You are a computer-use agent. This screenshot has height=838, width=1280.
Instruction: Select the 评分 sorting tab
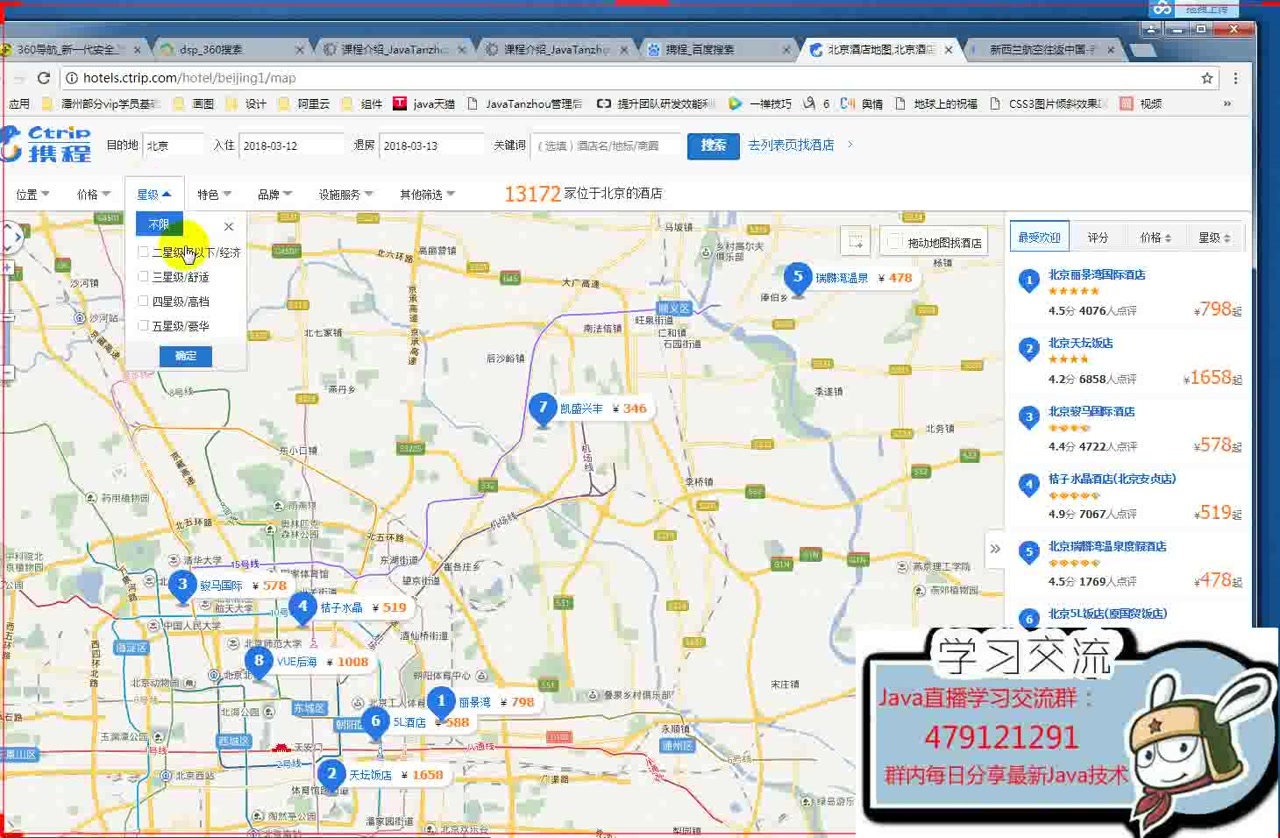click(1098, 238)
